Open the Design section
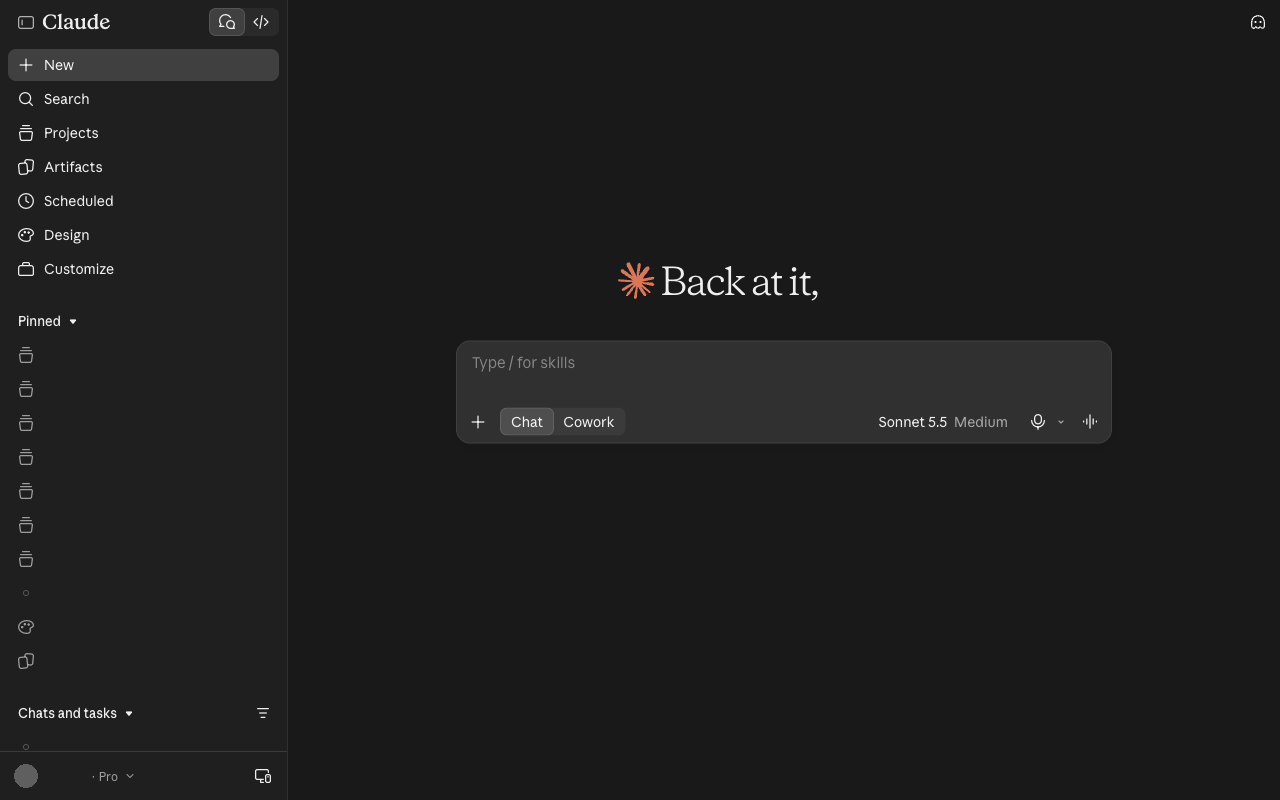The width and height of the screenshot is (1280, 800). click(x=143, y=235)
